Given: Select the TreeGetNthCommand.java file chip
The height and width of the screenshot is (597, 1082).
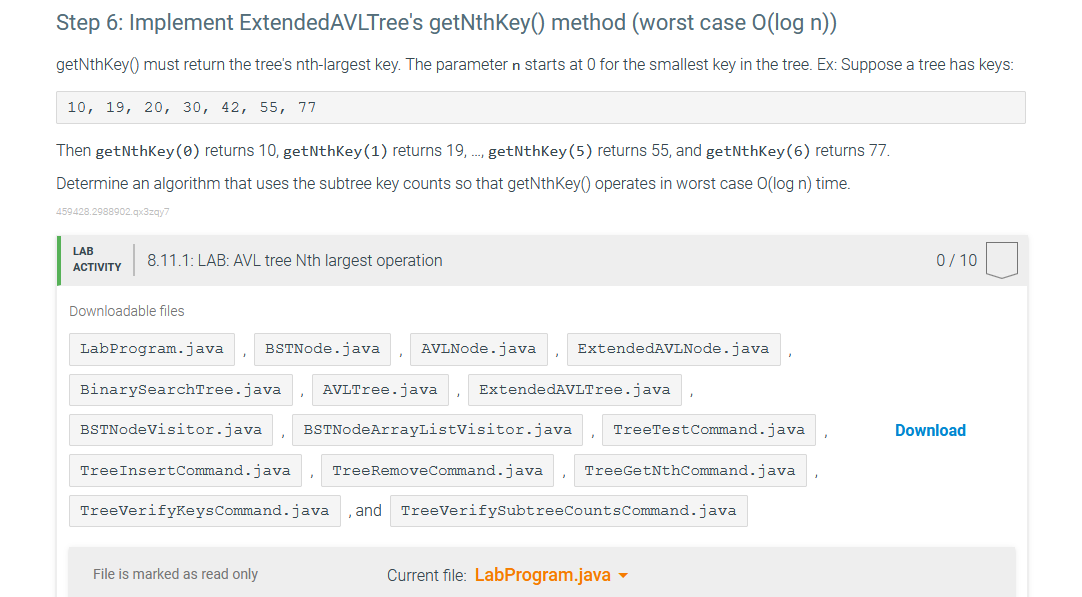Looking at the screenshot, I should (691, 470).
